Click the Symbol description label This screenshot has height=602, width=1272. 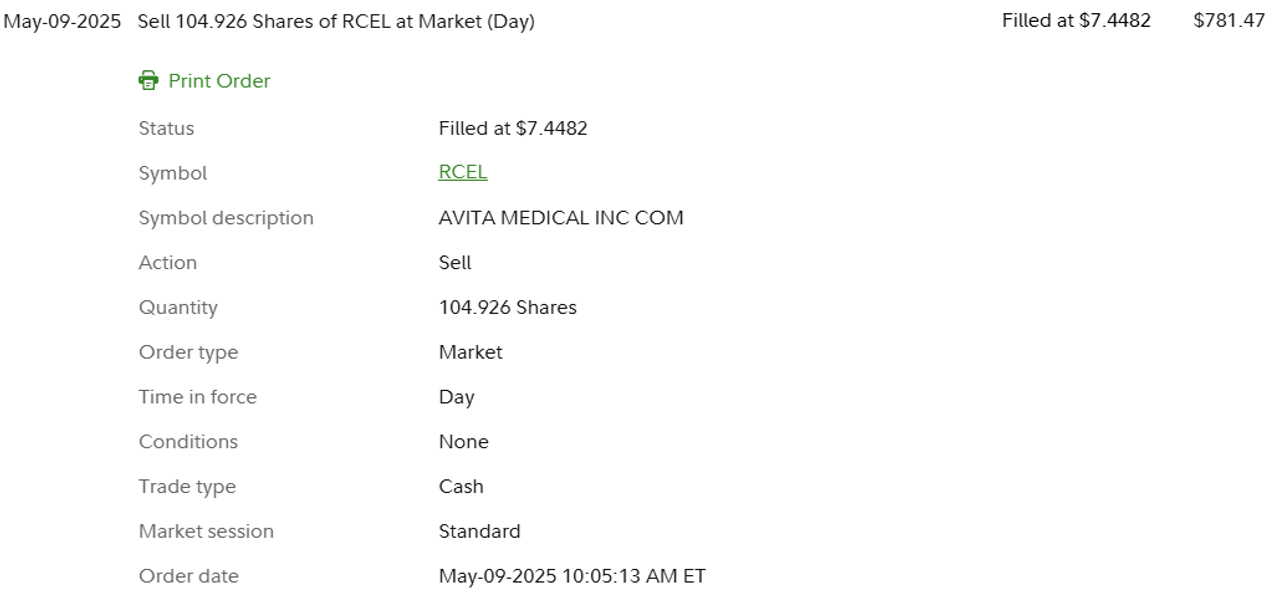(x=225, y=218)
